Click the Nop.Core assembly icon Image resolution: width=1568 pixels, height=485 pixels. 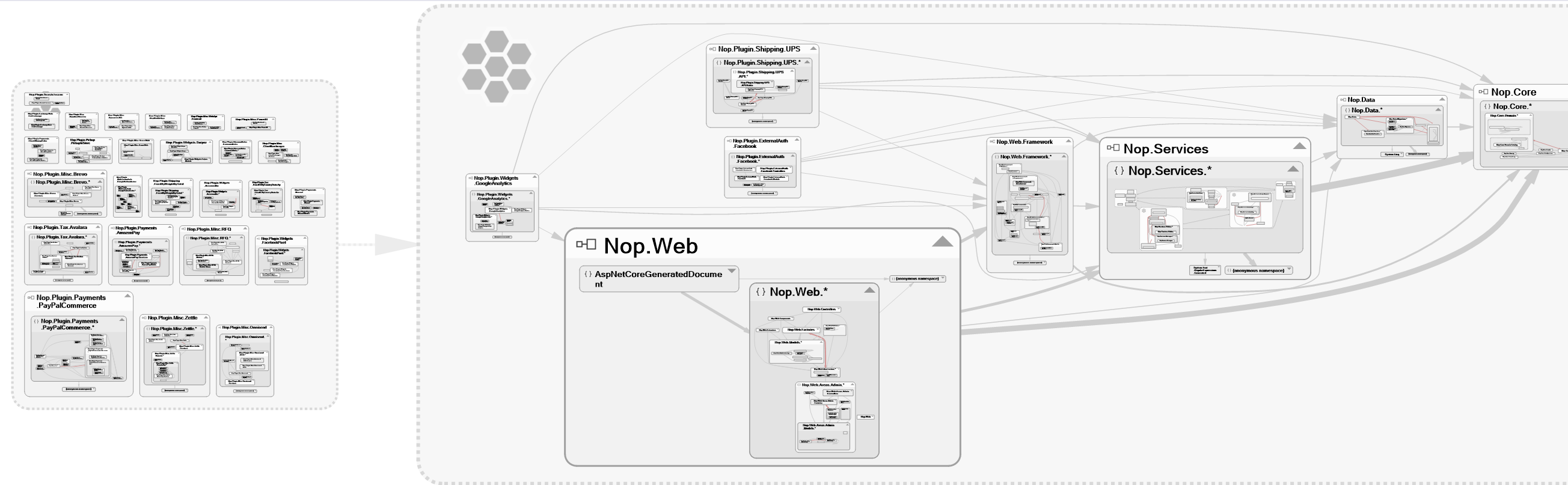click(1483, 92)
